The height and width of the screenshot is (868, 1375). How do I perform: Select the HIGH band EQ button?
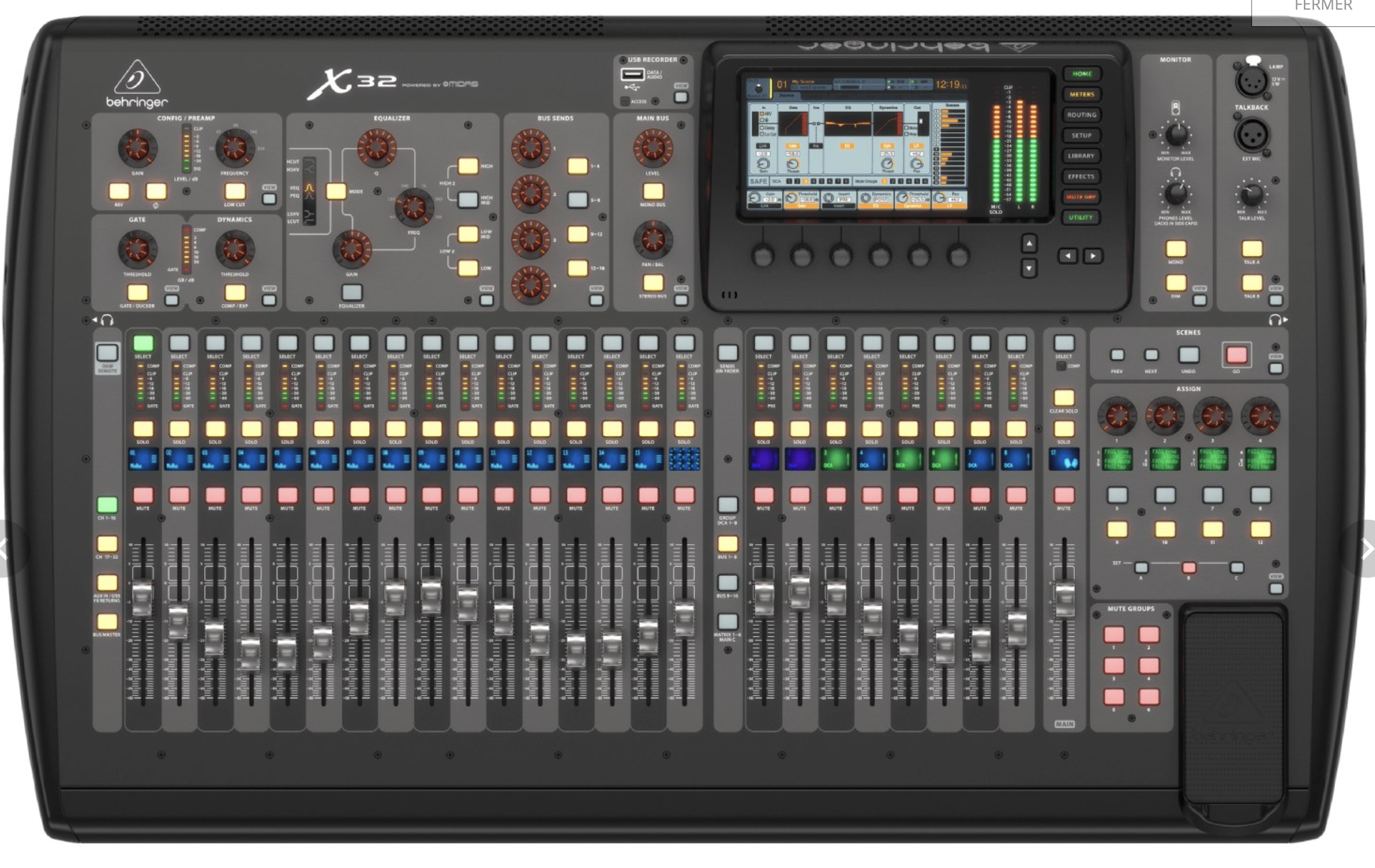click(x=468, y=166)
